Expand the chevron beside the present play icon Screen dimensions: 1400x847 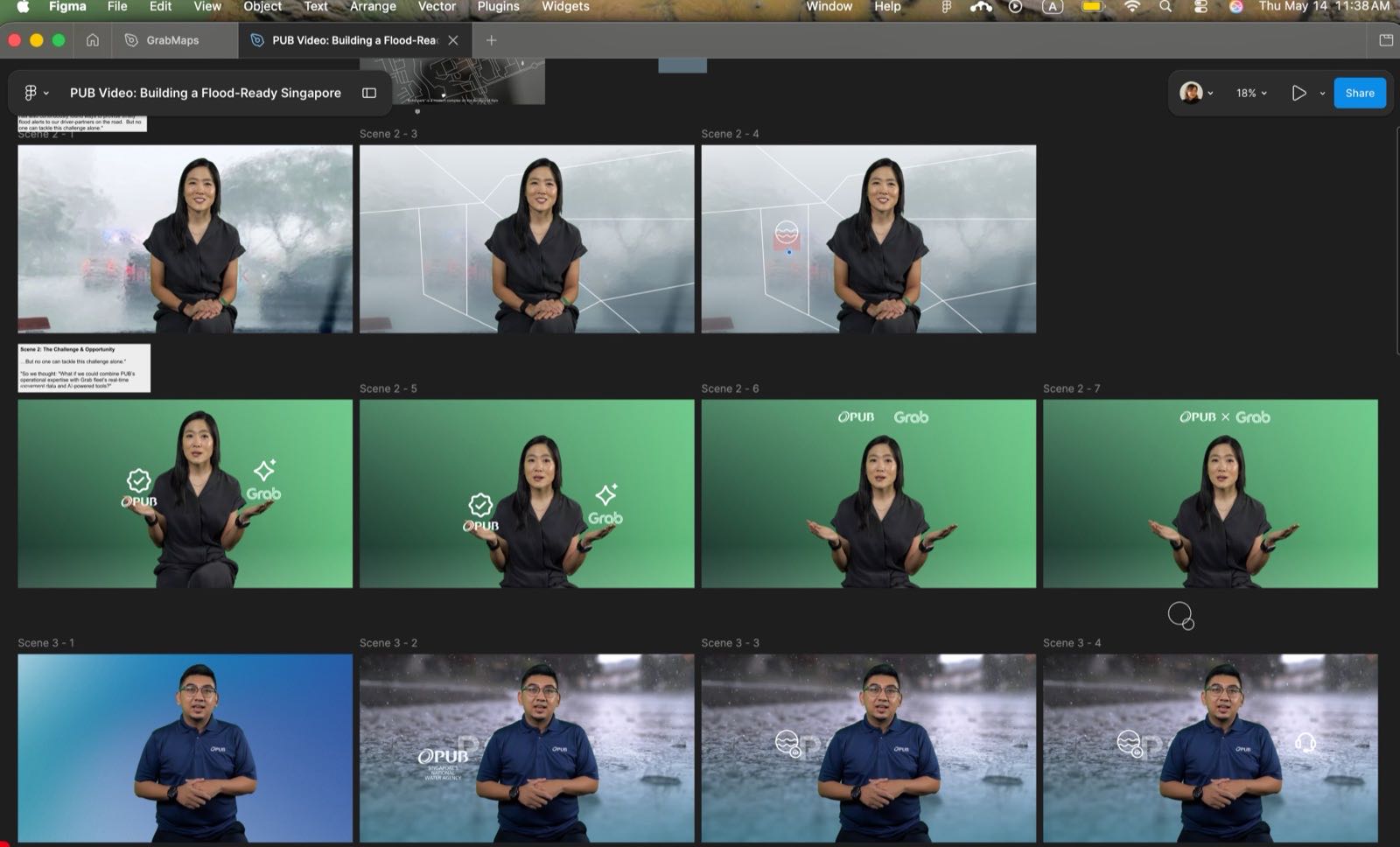tap(1322, 94)
